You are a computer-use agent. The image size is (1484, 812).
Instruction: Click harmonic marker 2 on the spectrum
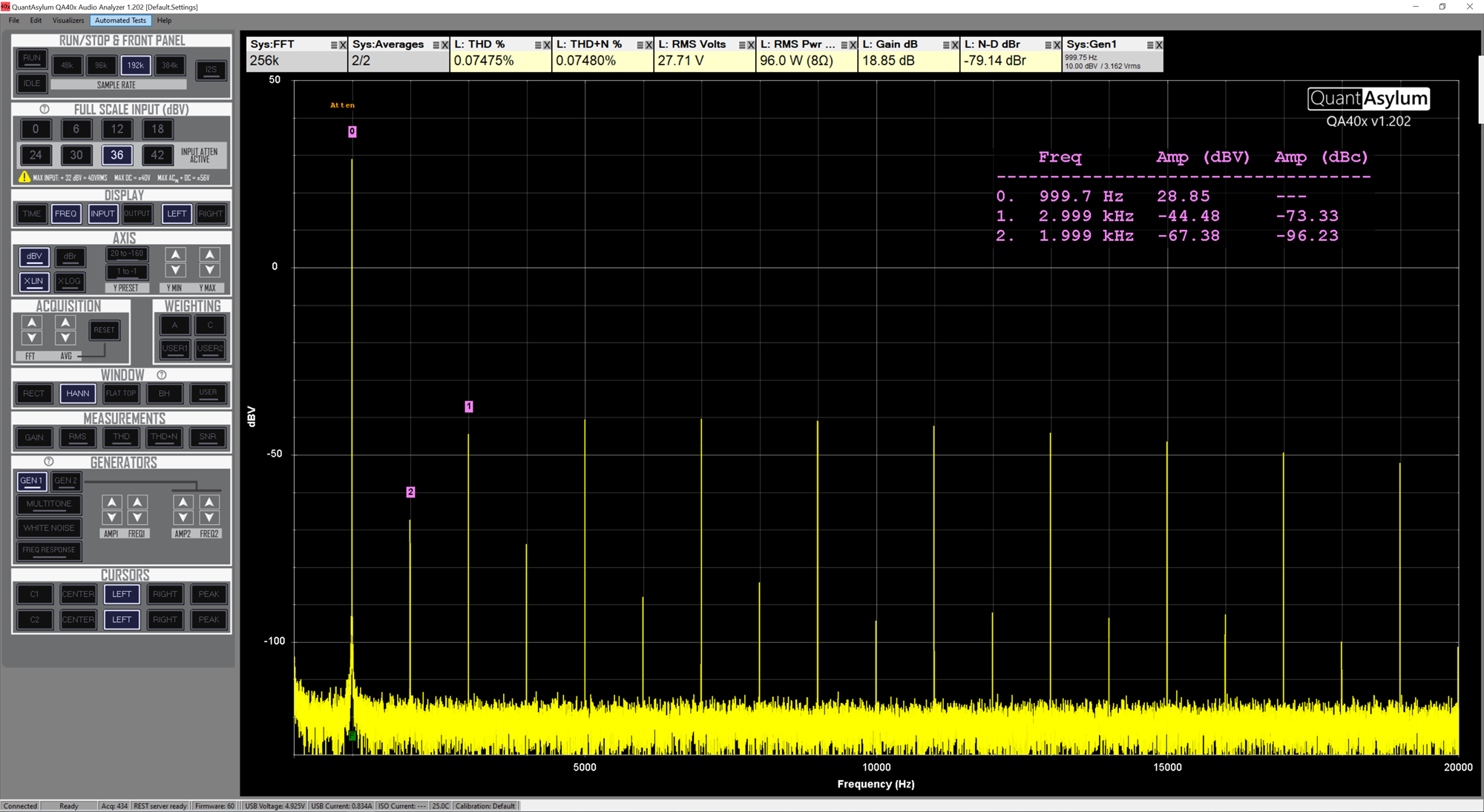pos(410,492)
